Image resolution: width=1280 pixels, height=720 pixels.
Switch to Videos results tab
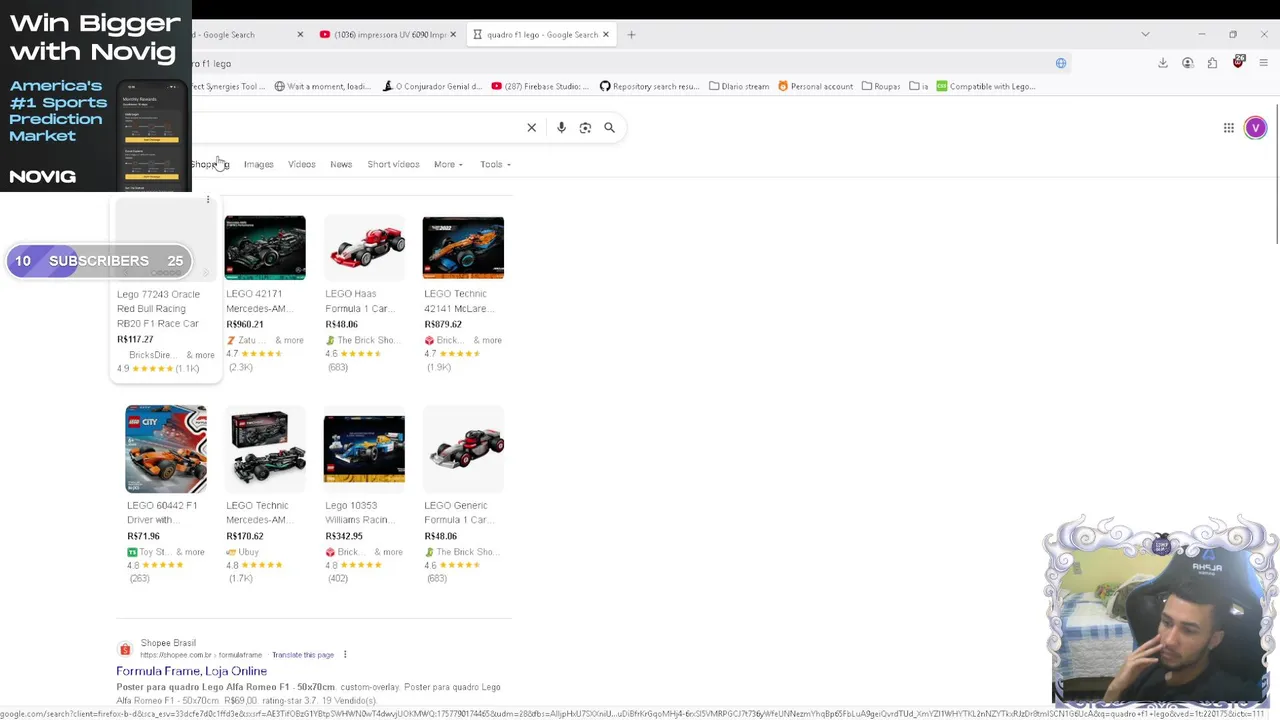tap(301, 164)
